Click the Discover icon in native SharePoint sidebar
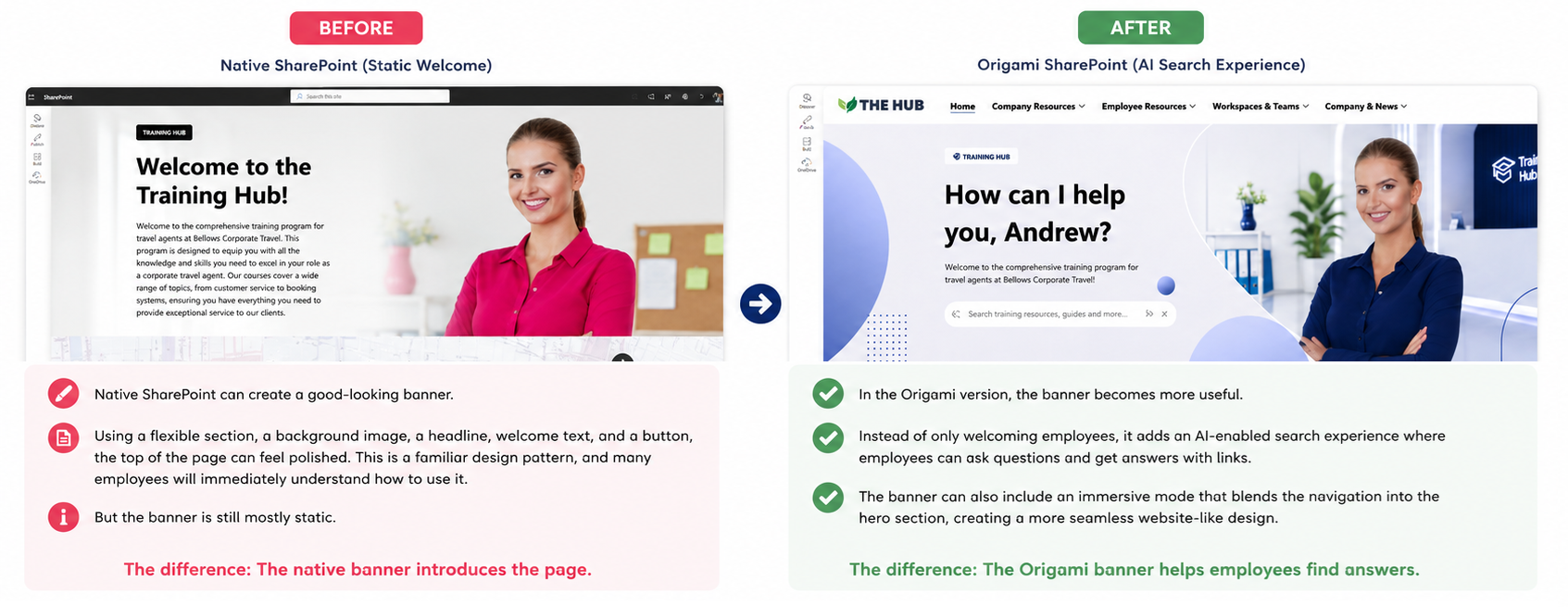 click(x=37, y=120)
